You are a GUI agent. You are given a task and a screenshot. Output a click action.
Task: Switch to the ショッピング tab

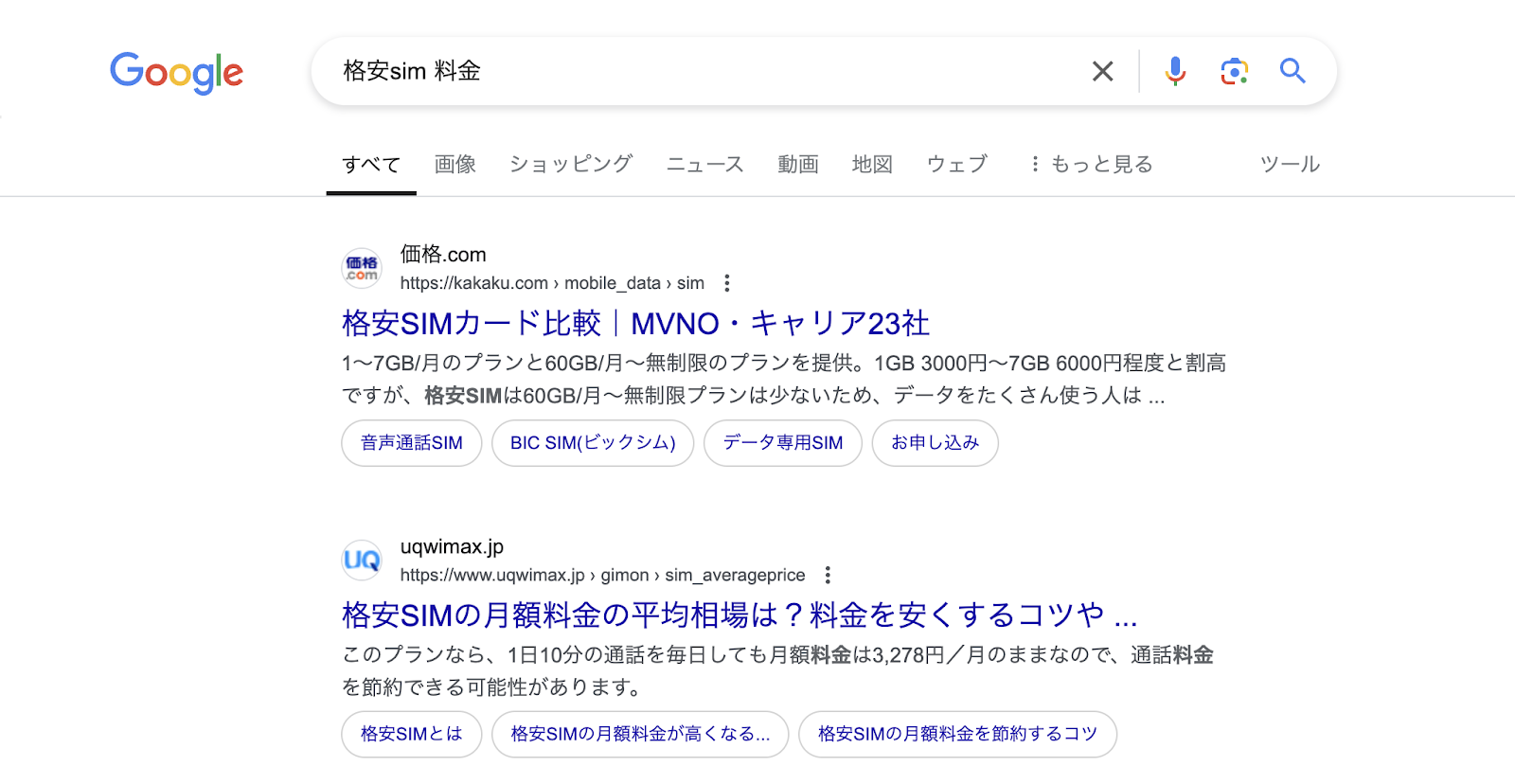(571, 165)
